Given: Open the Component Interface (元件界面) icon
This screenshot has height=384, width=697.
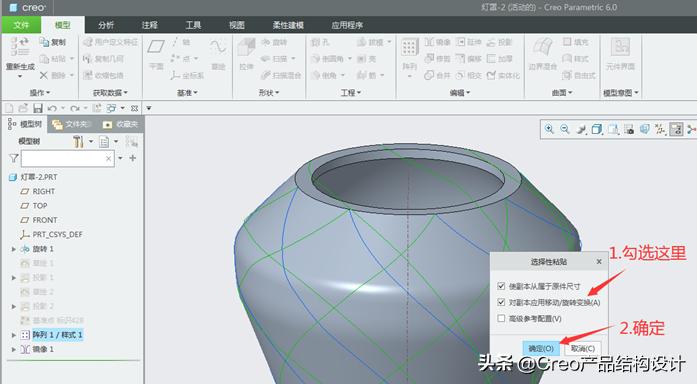Looking at the screenshot, I should pos(620,47).
